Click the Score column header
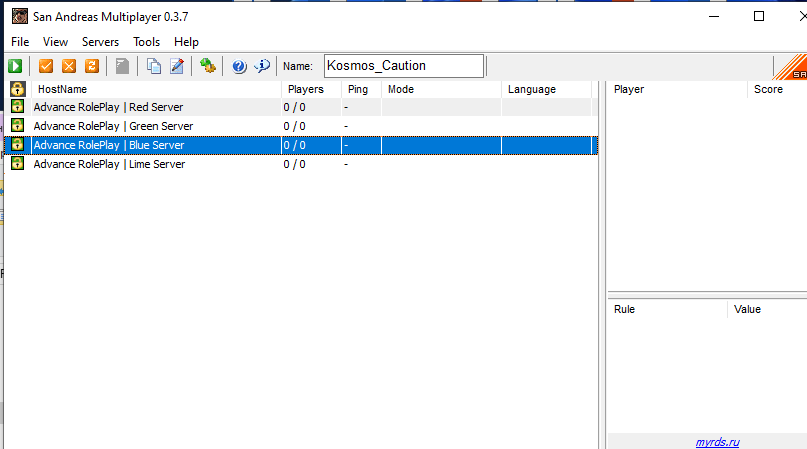Image resolution: width=807 pixels, height=449 pixels. [777, 89]
